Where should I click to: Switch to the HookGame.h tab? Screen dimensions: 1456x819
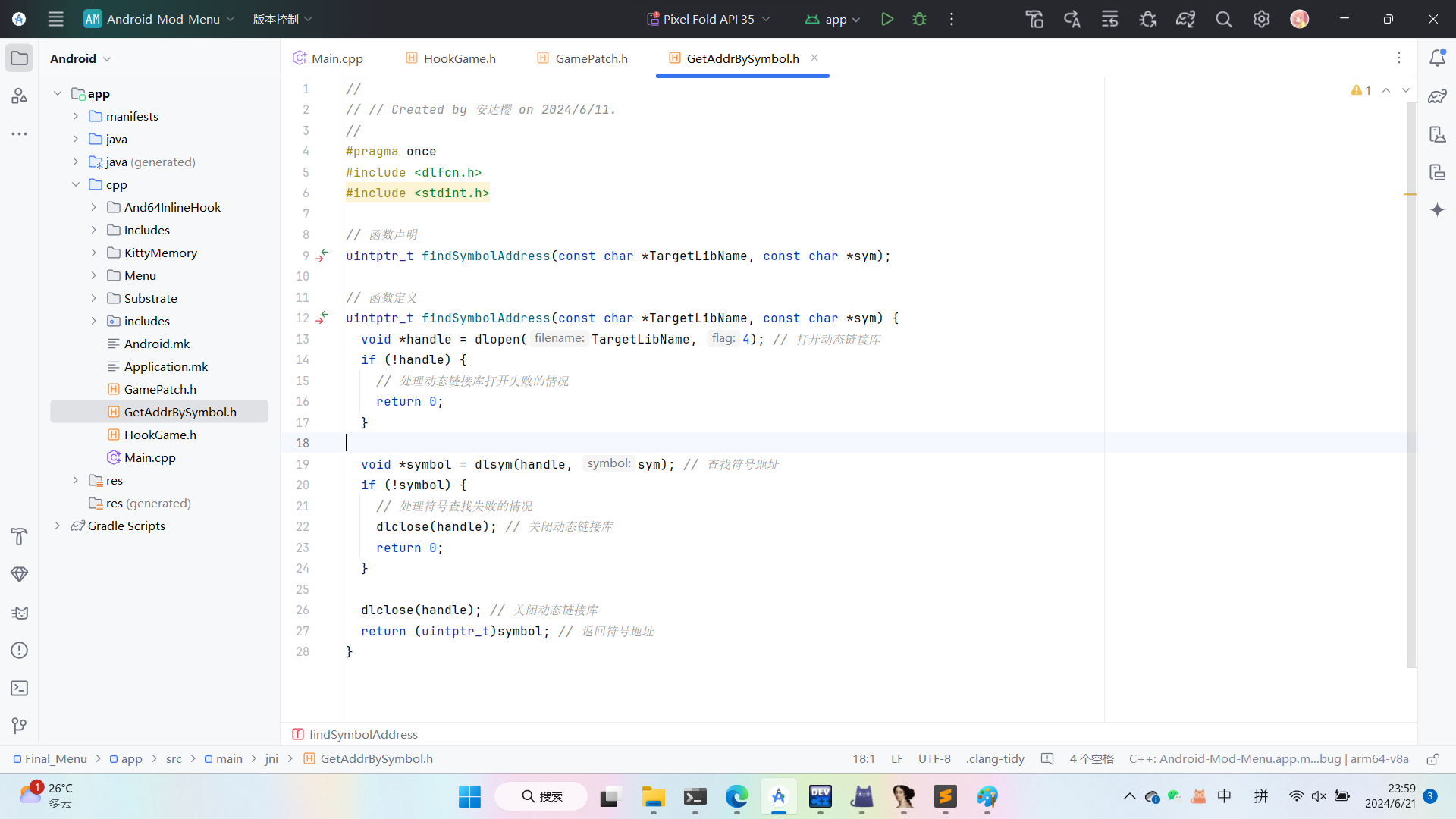451,58
